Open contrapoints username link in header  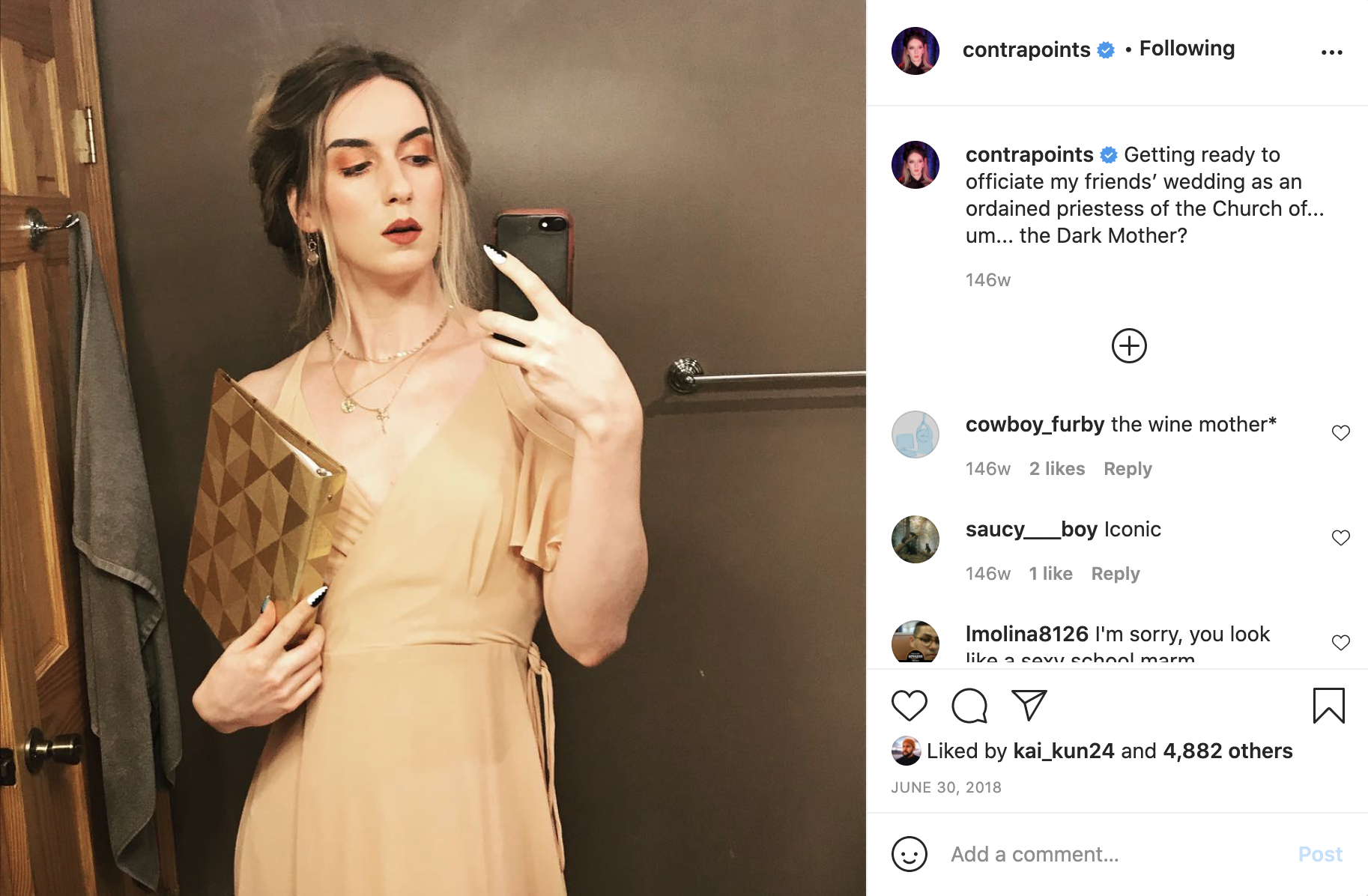1026,49
